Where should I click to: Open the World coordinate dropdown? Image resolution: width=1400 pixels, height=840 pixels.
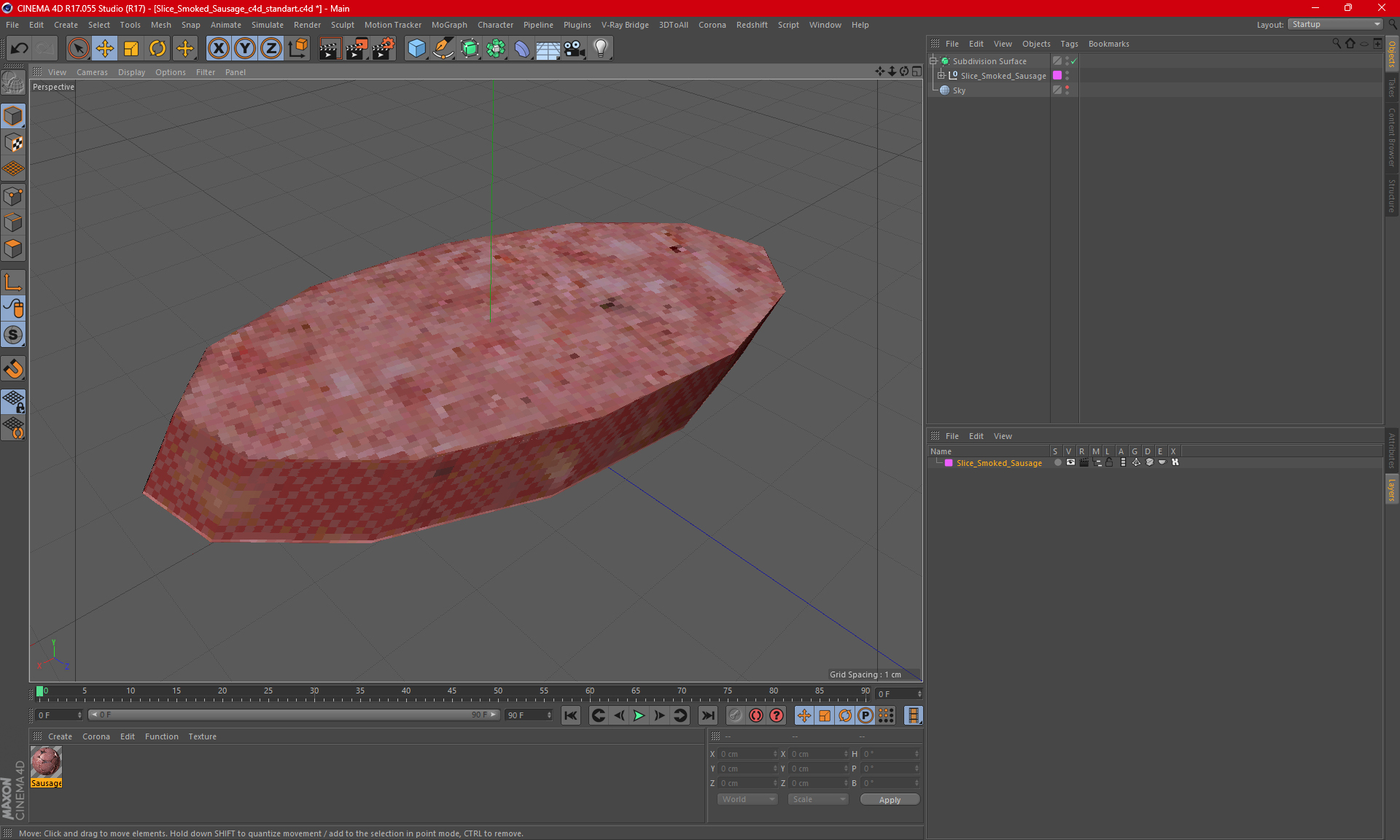click(x=747, y=799)
